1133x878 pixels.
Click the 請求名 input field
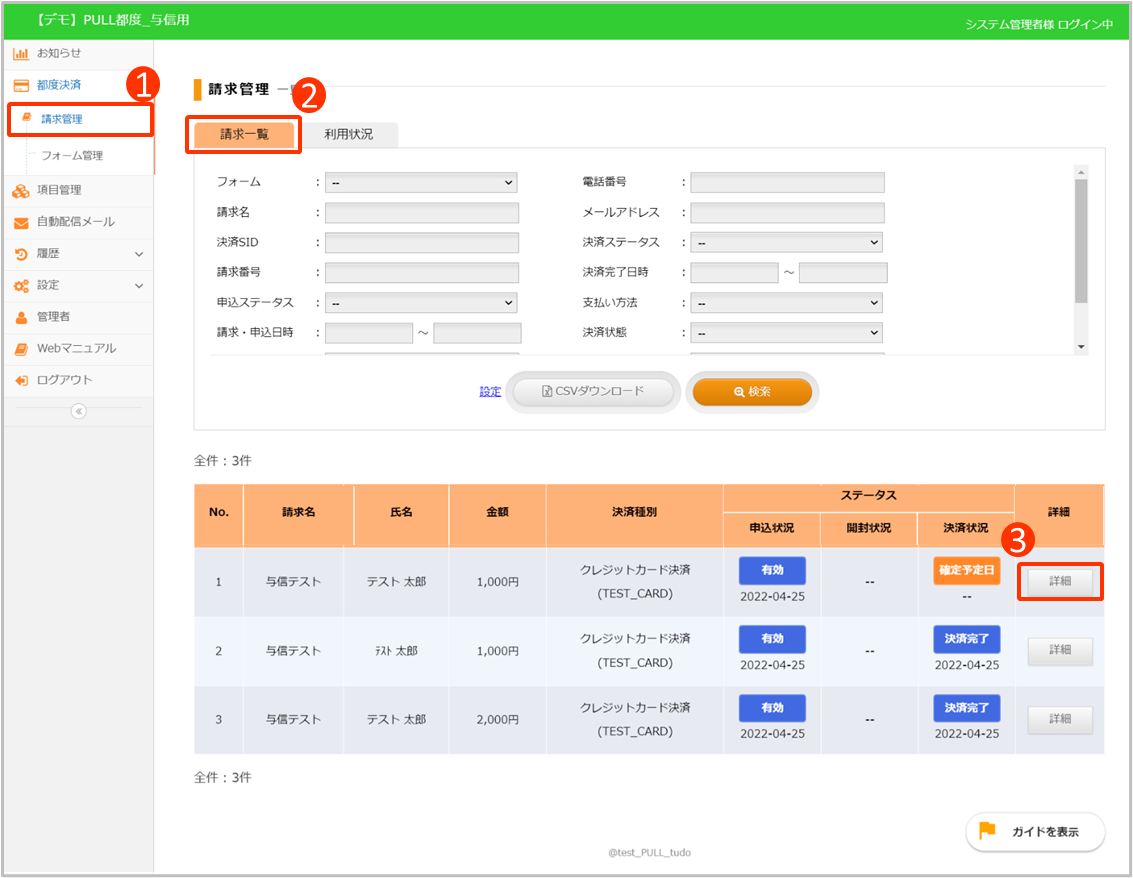(x=421, y=213)
